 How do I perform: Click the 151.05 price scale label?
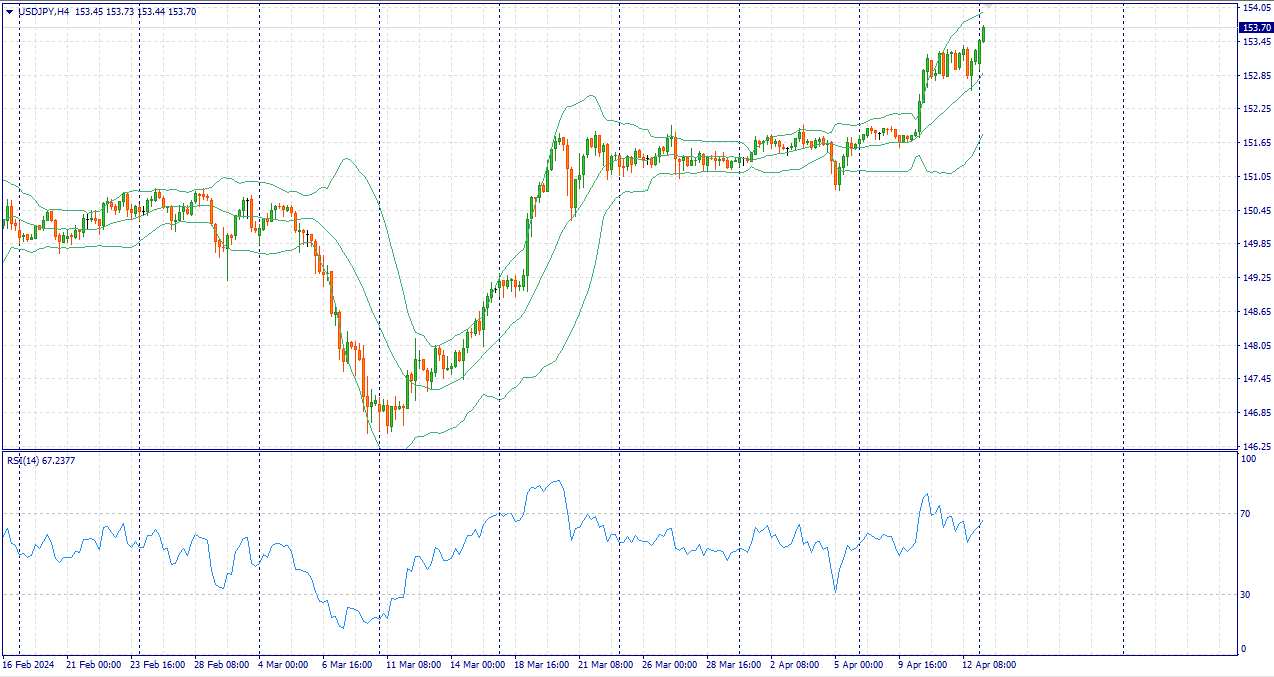pyautogui.click(x=1255, y=177)
